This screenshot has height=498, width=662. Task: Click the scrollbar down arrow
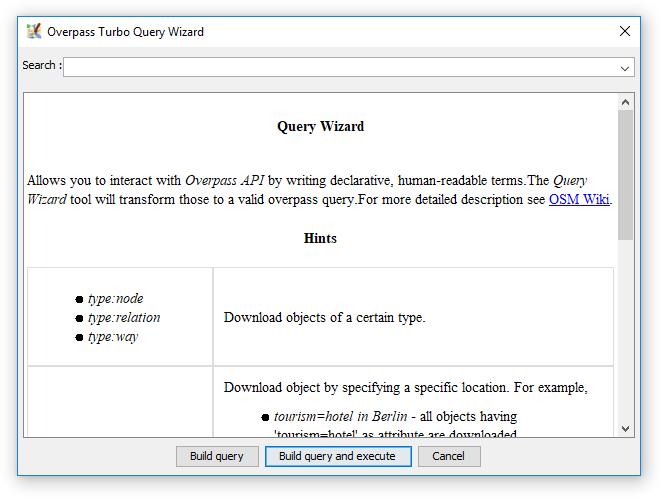tap(626, 428)
